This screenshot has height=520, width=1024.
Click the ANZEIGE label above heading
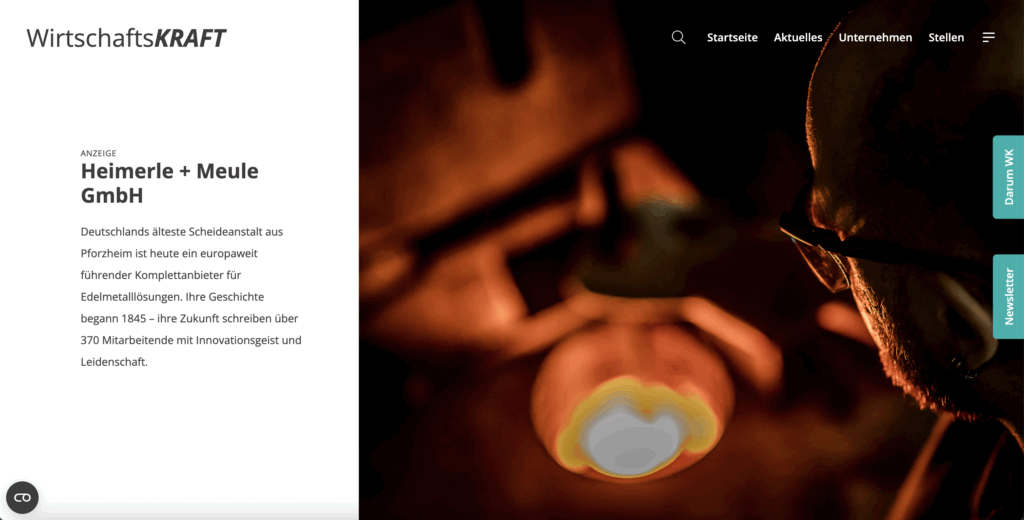tap(99, 153)
